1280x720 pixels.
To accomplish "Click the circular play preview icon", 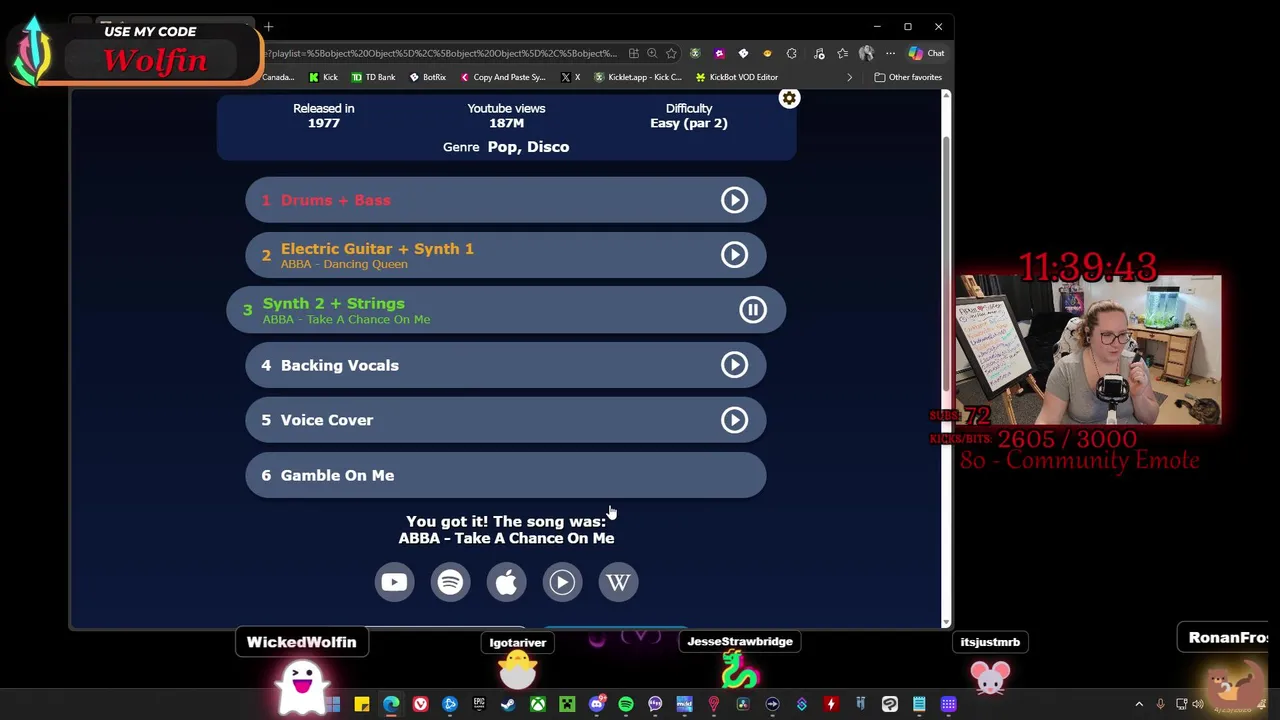I will click(562, 582).
